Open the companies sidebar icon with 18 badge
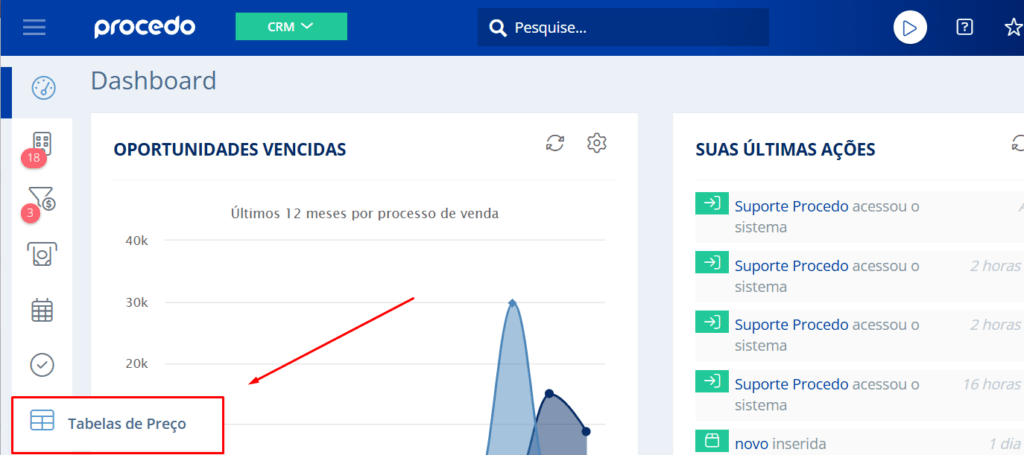 click(42, 143)
